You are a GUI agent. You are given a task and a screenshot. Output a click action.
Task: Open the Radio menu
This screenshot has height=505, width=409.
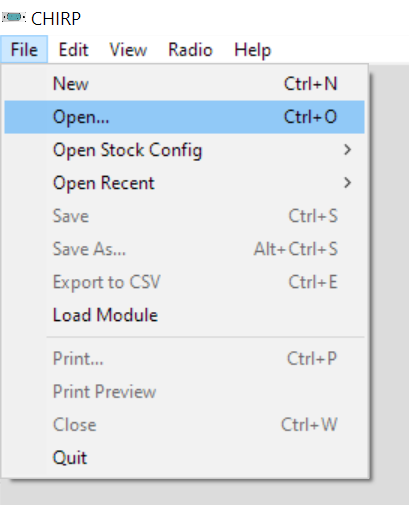[x=190, y=50]
